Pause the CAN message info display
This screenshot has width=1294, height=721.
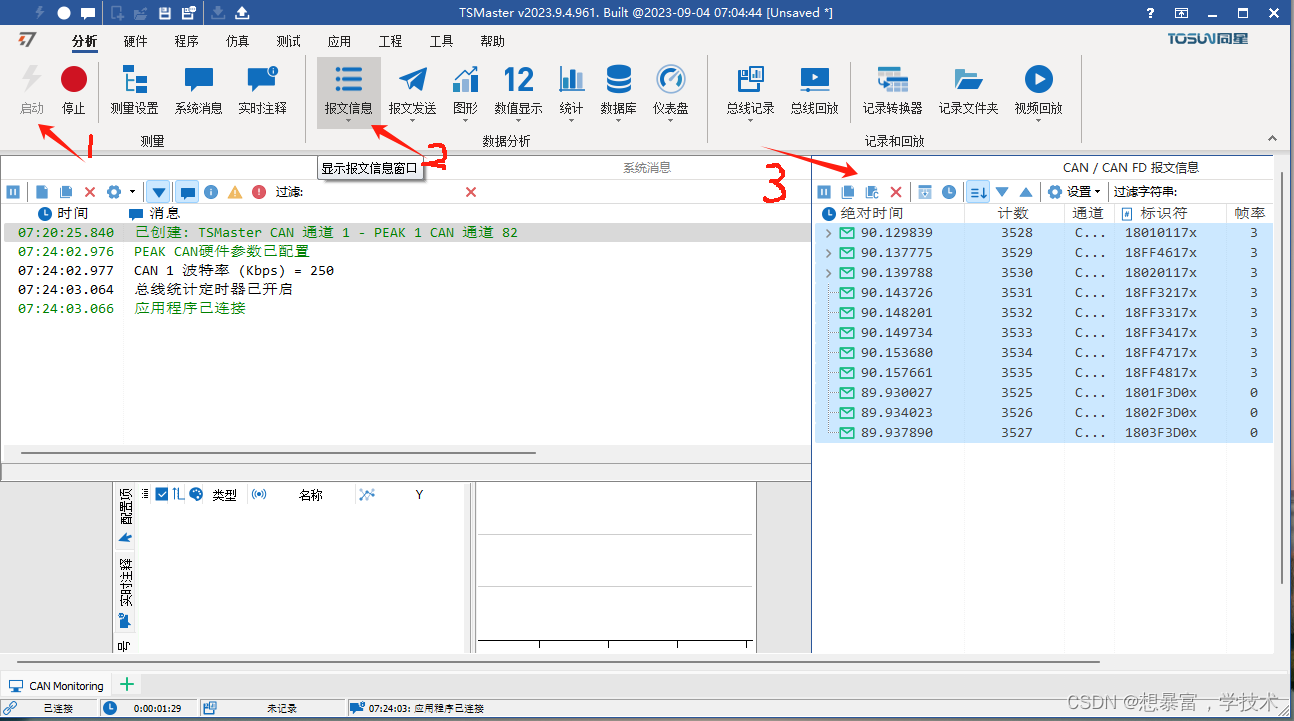(824, 192)
